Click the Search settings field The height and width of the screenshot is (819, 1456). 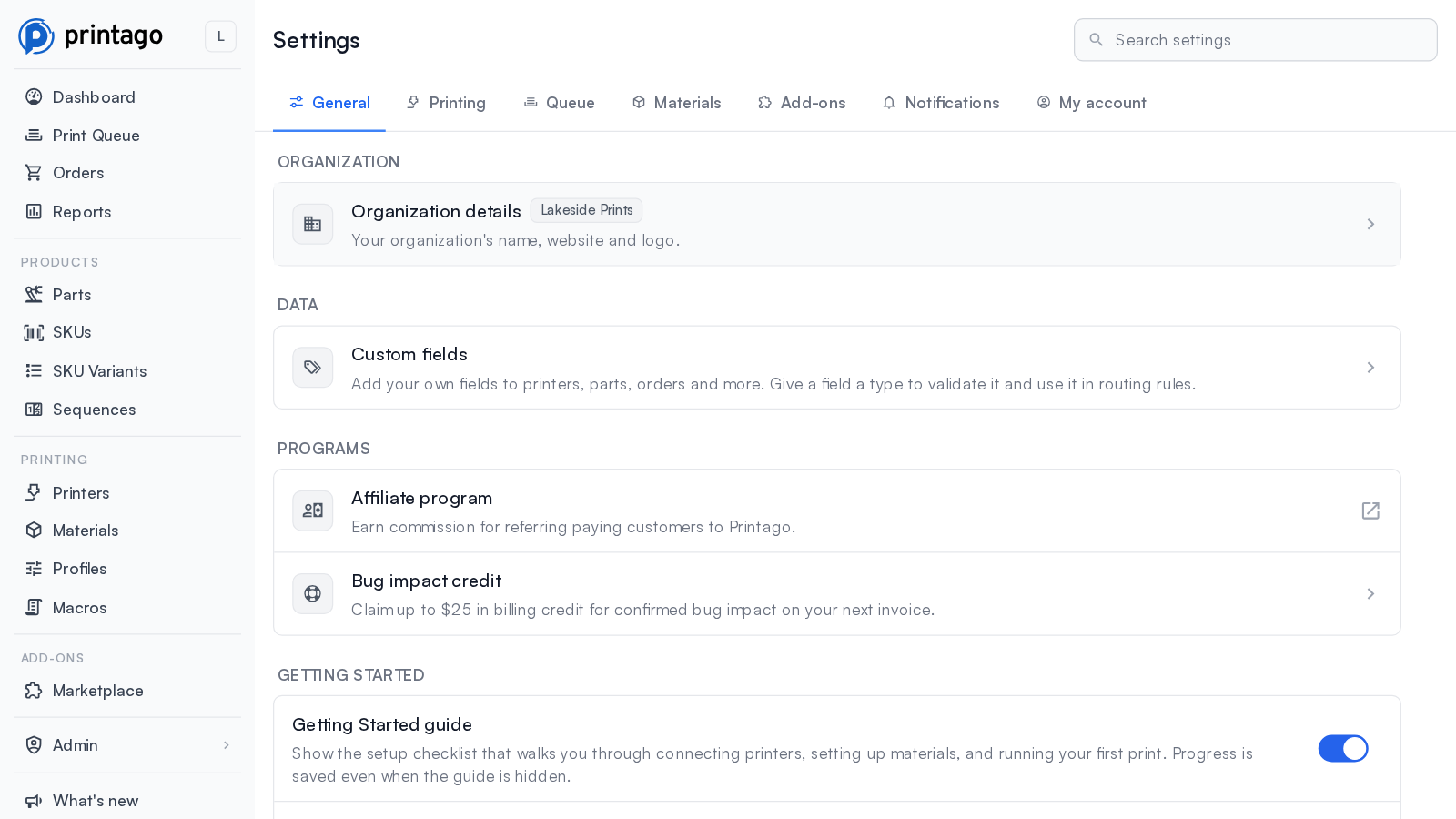click(1256, 40)
